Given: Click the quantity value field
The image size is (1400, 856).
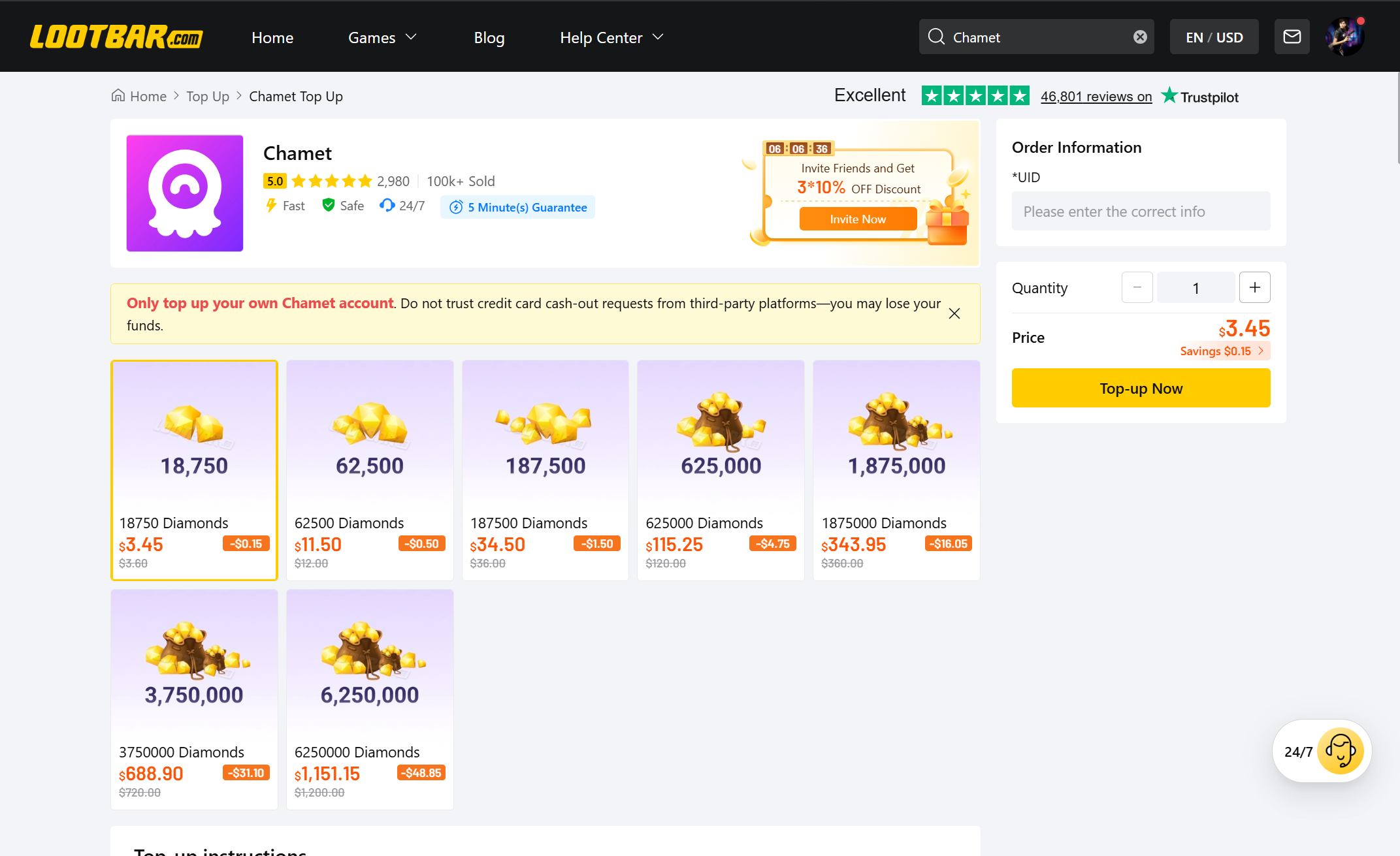Looking at the screenshot, I should tap(1196, 287).
